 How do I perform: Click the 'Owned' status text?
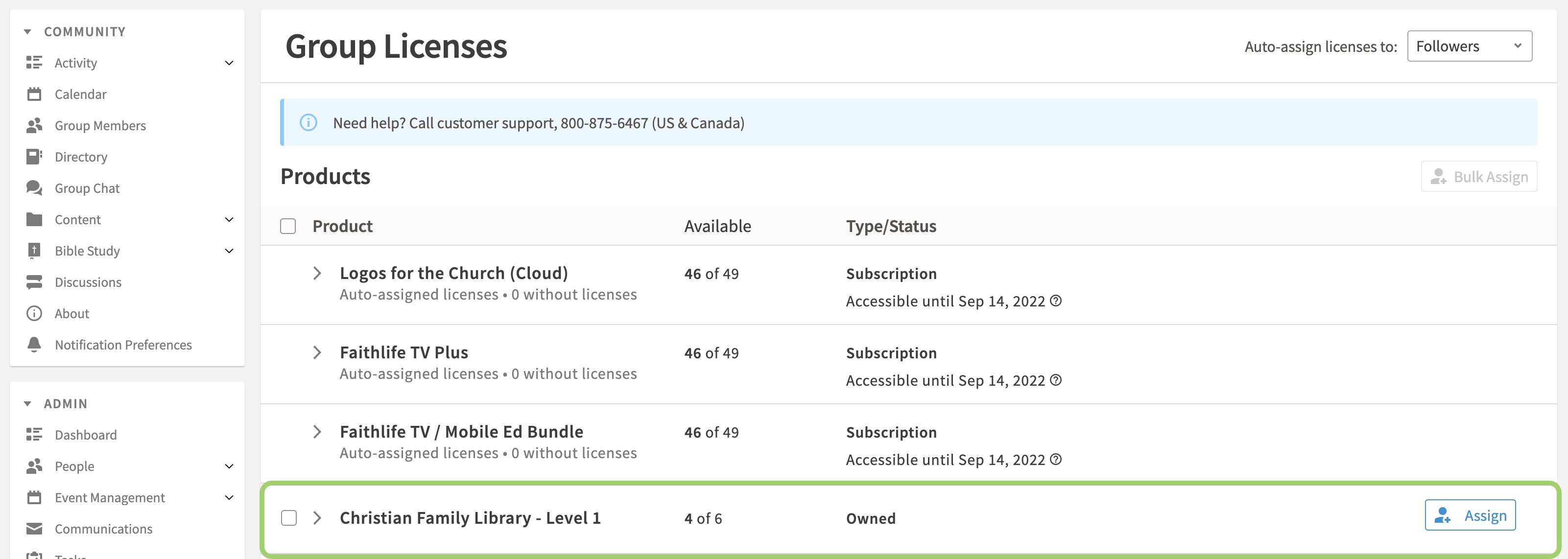point(871,518)
